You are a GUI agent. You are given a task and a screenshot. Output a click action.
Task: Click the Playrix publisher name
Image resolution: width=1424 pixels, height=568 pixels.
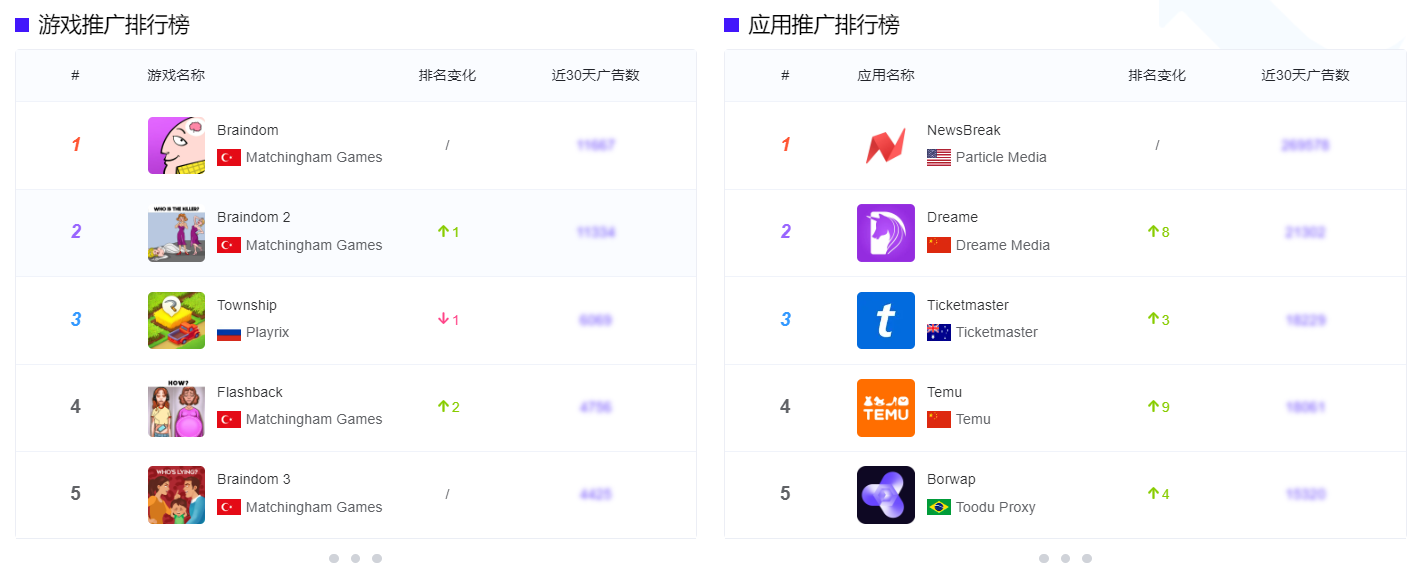268,332
